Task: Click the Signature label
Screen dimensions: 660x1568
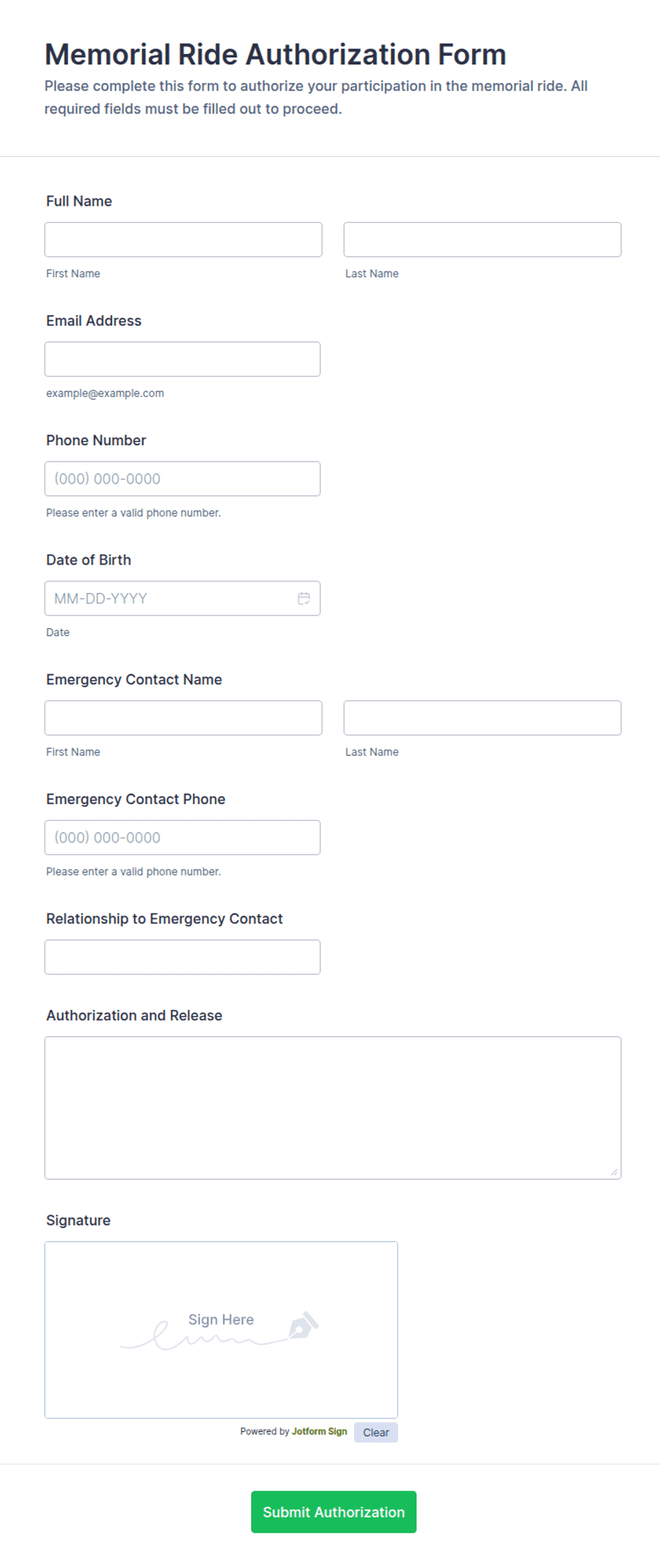Action: (x=78, y=1221)
